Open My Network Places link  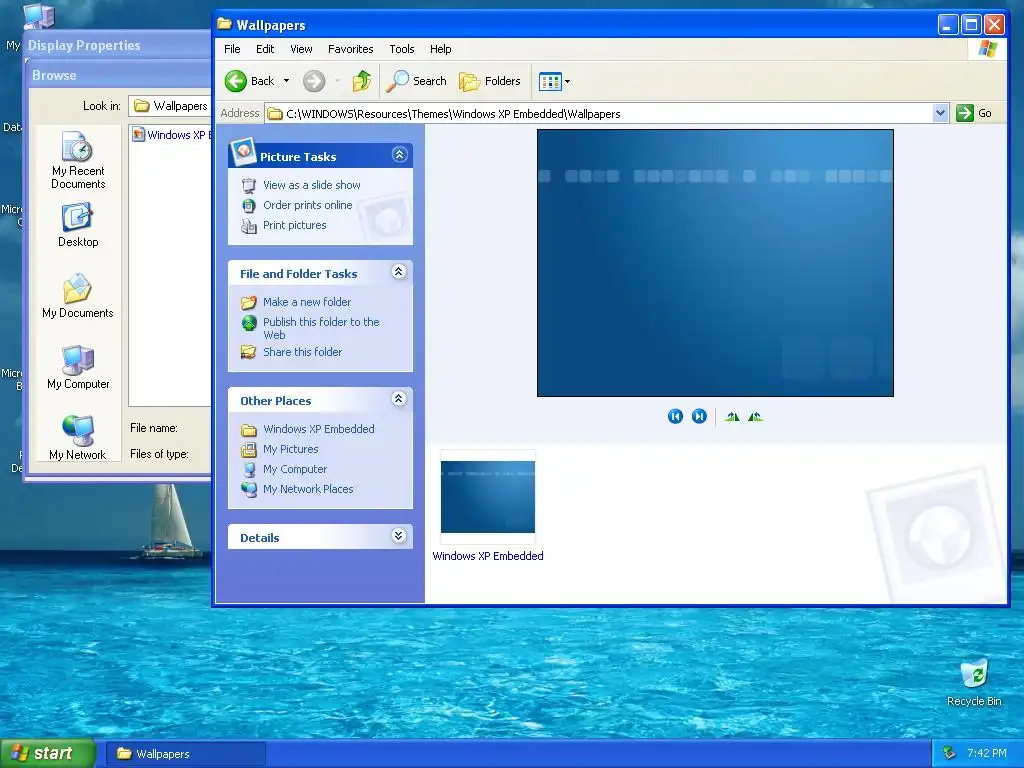[x=308, y=489]
